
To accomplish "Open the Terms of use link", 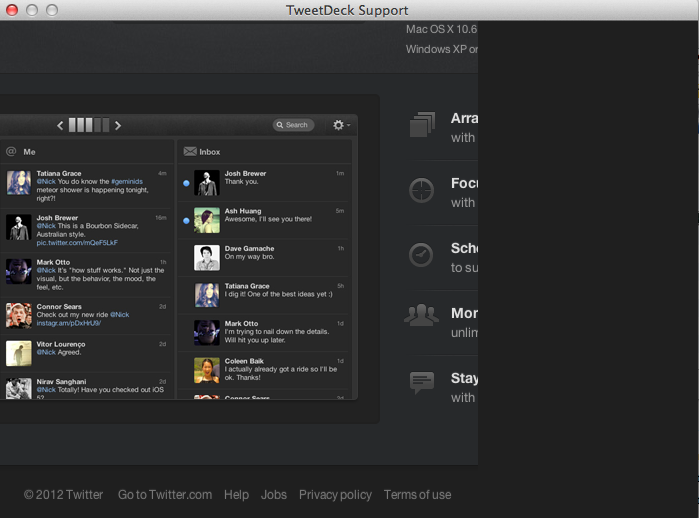I will [418, 495].
